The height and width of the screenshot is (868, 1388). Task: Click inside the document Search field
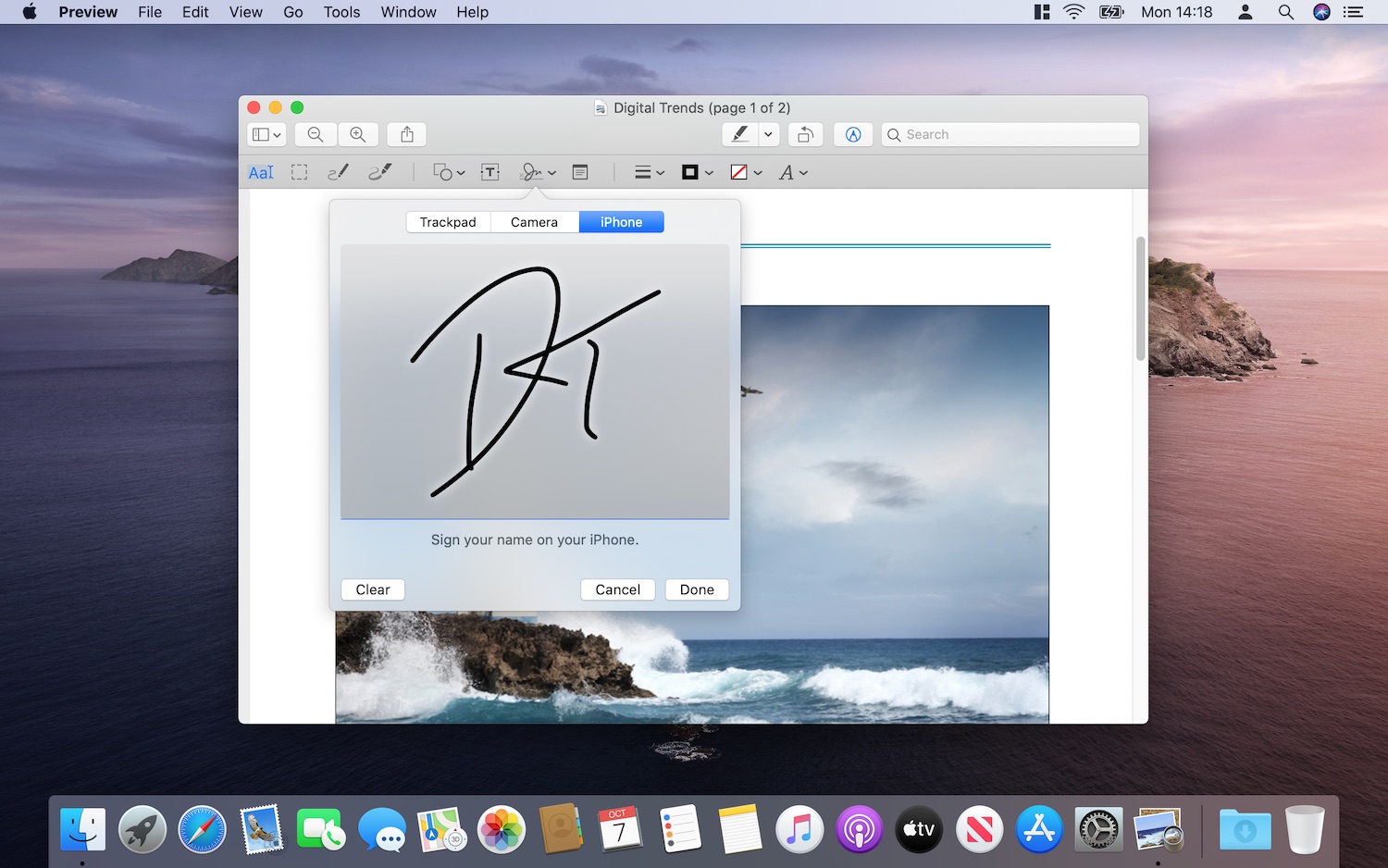pyautogui.click(x=1009, y=134)
